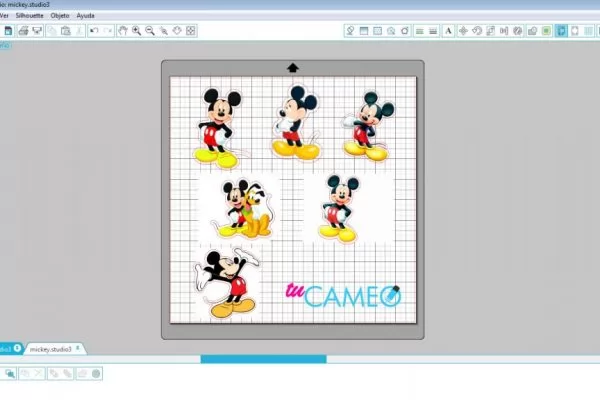Click the Fit to window icon

191,31
